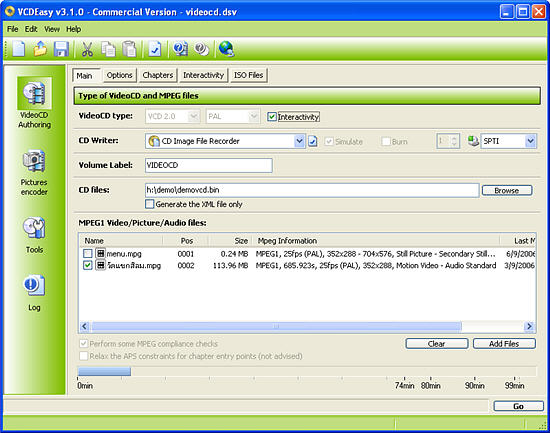Open the File menu
The width and height of the screenshot is (550, 433).
(13, 29)
